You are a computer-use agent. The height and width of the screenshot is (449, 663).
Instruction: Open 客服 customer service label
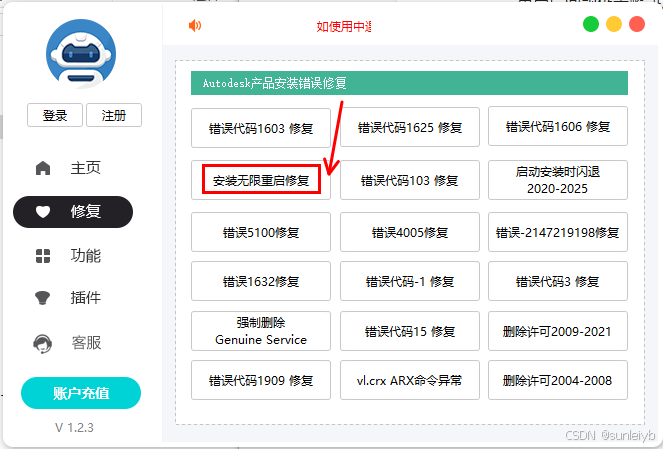[x=86, y=343]
